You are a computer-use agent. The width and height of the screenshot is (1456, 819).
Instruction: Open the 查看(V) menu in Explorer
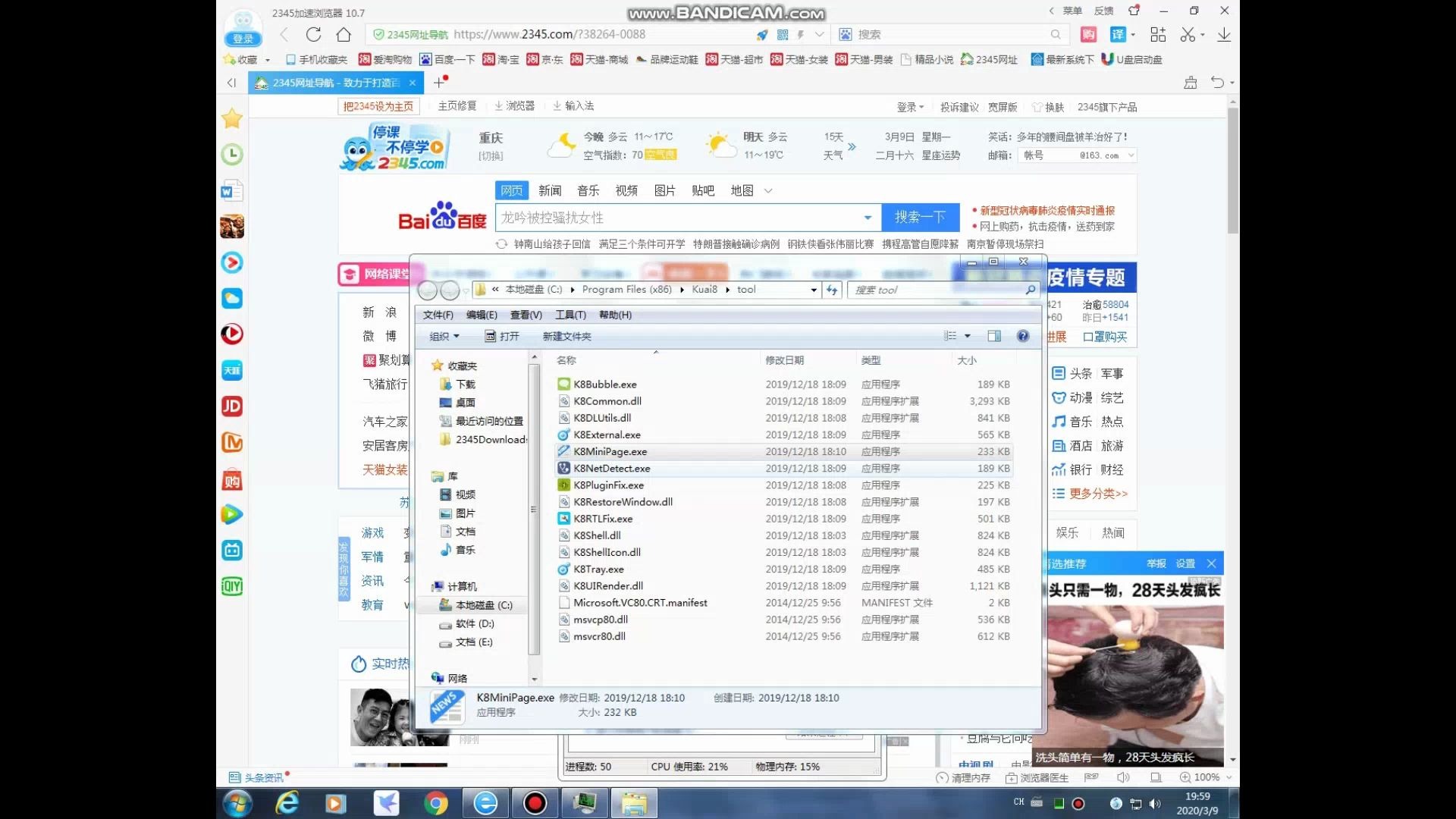(526, 315)
